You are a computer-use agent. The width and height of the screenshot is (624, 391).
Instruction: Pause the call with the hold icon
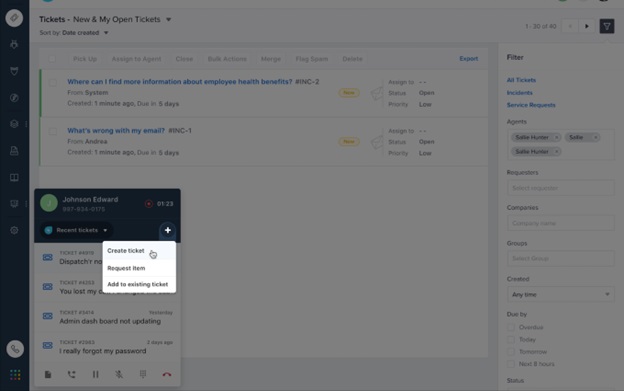pos(96,374)
